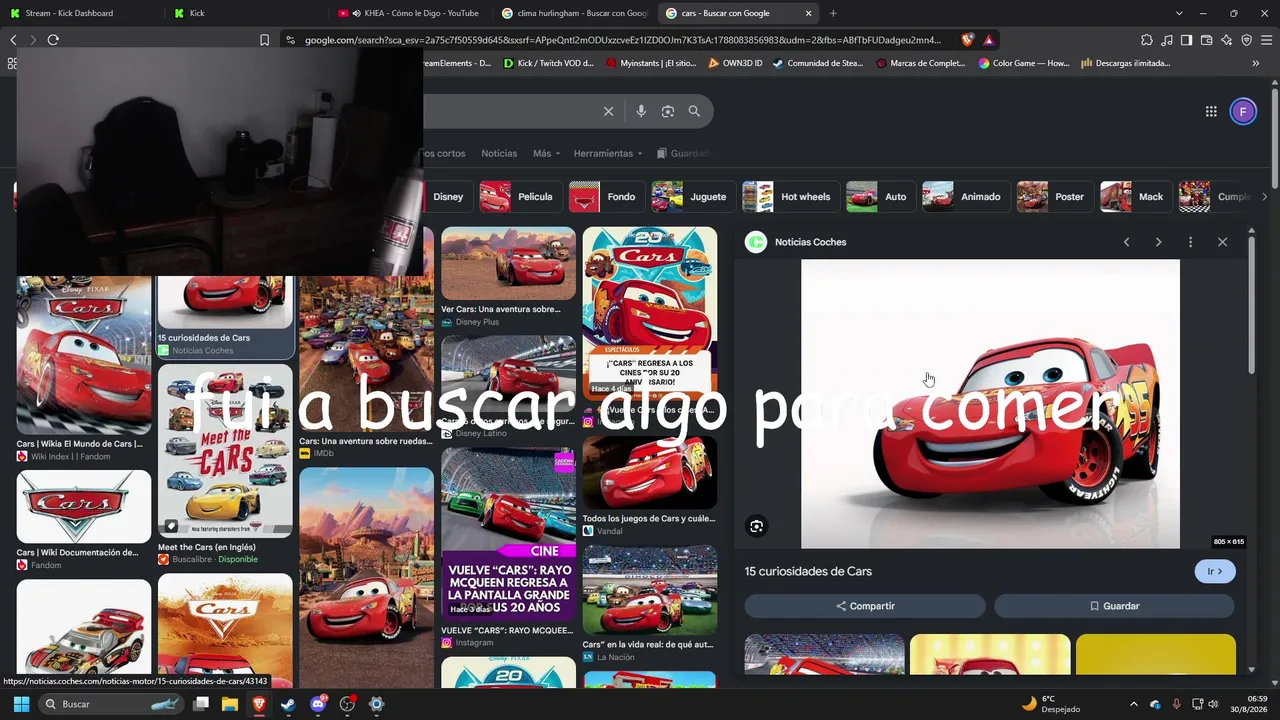Open the large Lightning McQueen preview image

click(990, 404)
